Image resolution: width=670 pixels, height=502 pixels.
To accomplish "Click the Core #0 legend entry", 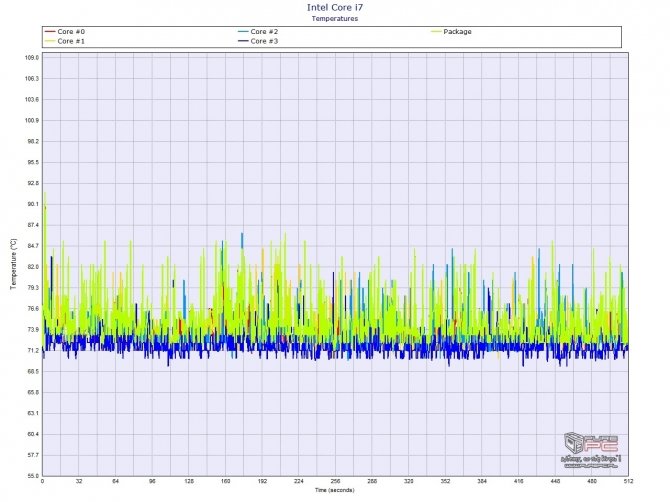I will (65, 32).
